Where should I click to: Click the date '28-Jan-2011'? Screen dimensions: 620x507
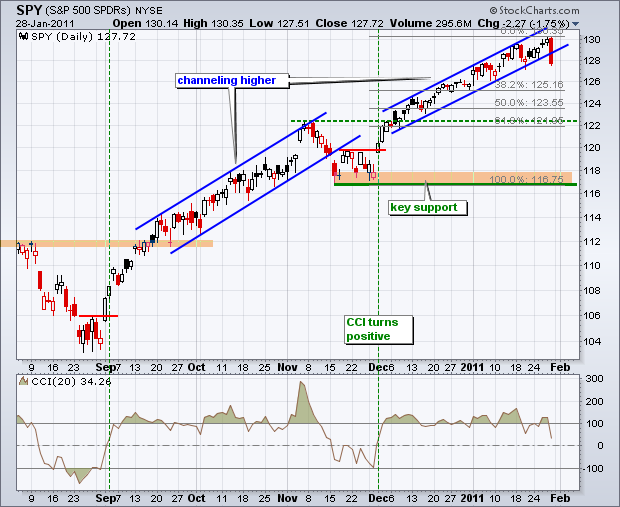(45, 24)
